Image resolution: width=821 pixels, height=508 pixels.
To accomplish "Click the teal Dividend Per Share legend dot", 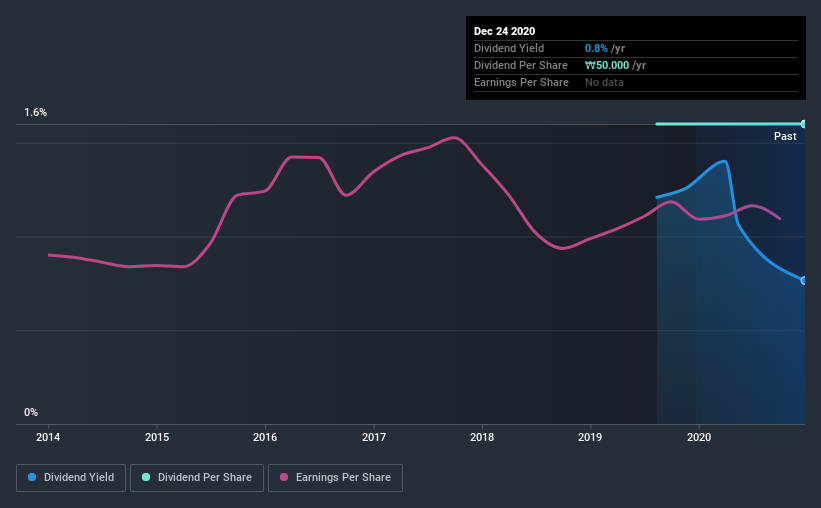I will 146,477.
